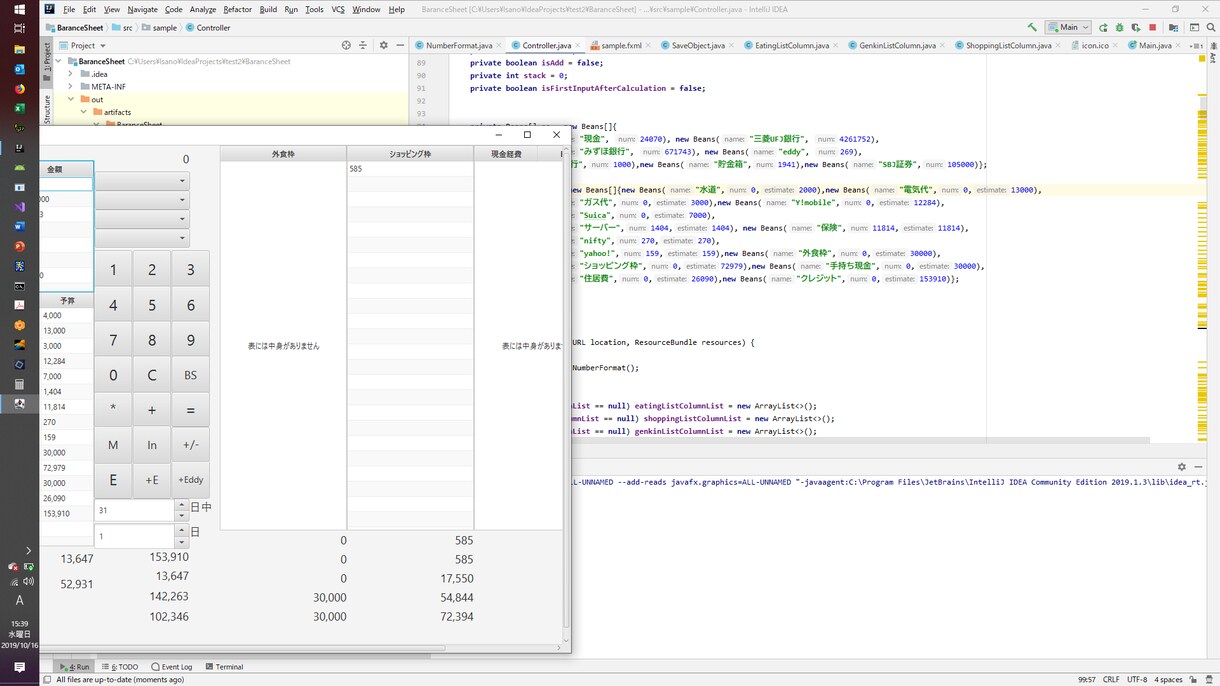Open the Main run configuration dropdown
Viewport: 1220px width, 686px height.
click(x=1068, y=28)
